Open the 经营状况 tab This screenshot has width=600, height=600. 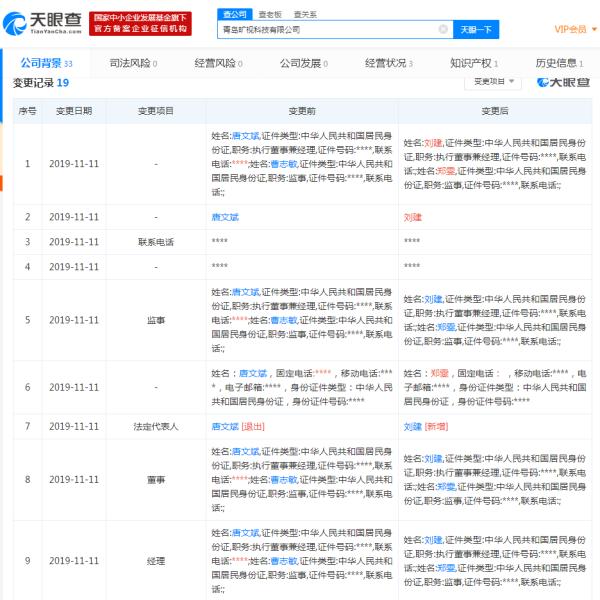[388, 63]
